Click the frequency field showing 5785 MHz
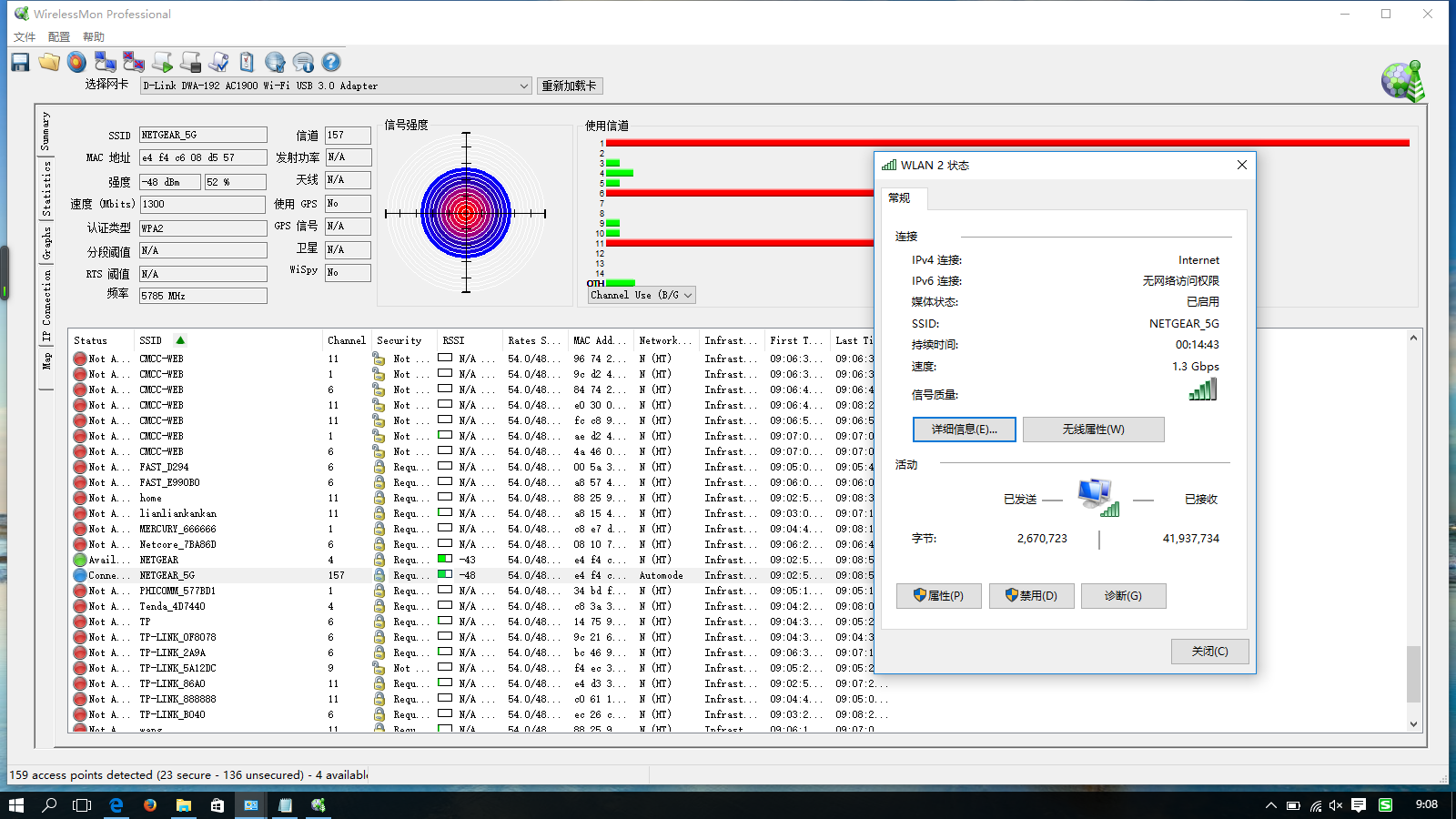This screenshot has height=819, width=1456. (203, 296)
